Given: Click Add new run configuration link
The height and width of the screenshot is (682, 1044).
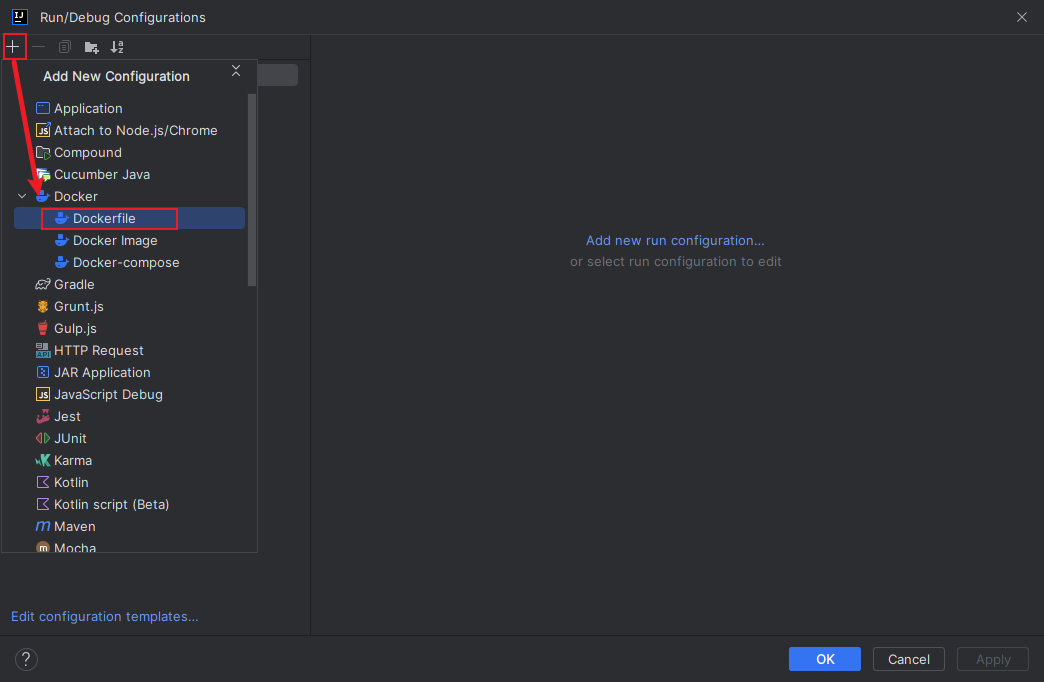Looking at the screenshot, I should click(x=674, y=240).
